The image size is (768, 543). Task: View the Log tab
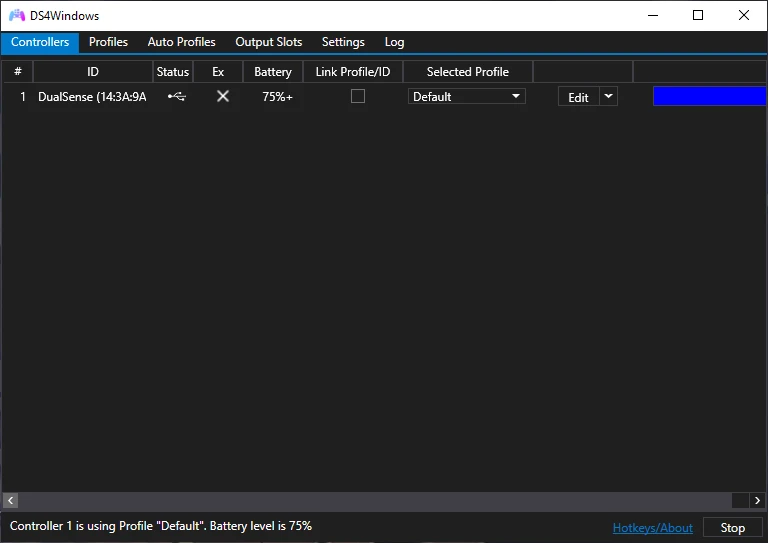coord(394,42)
